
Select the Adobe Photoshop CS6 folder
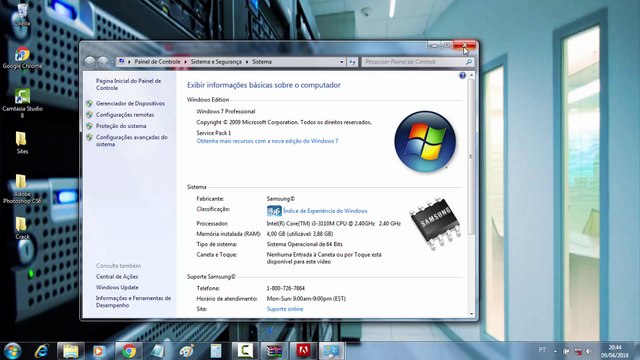point(22,189)
